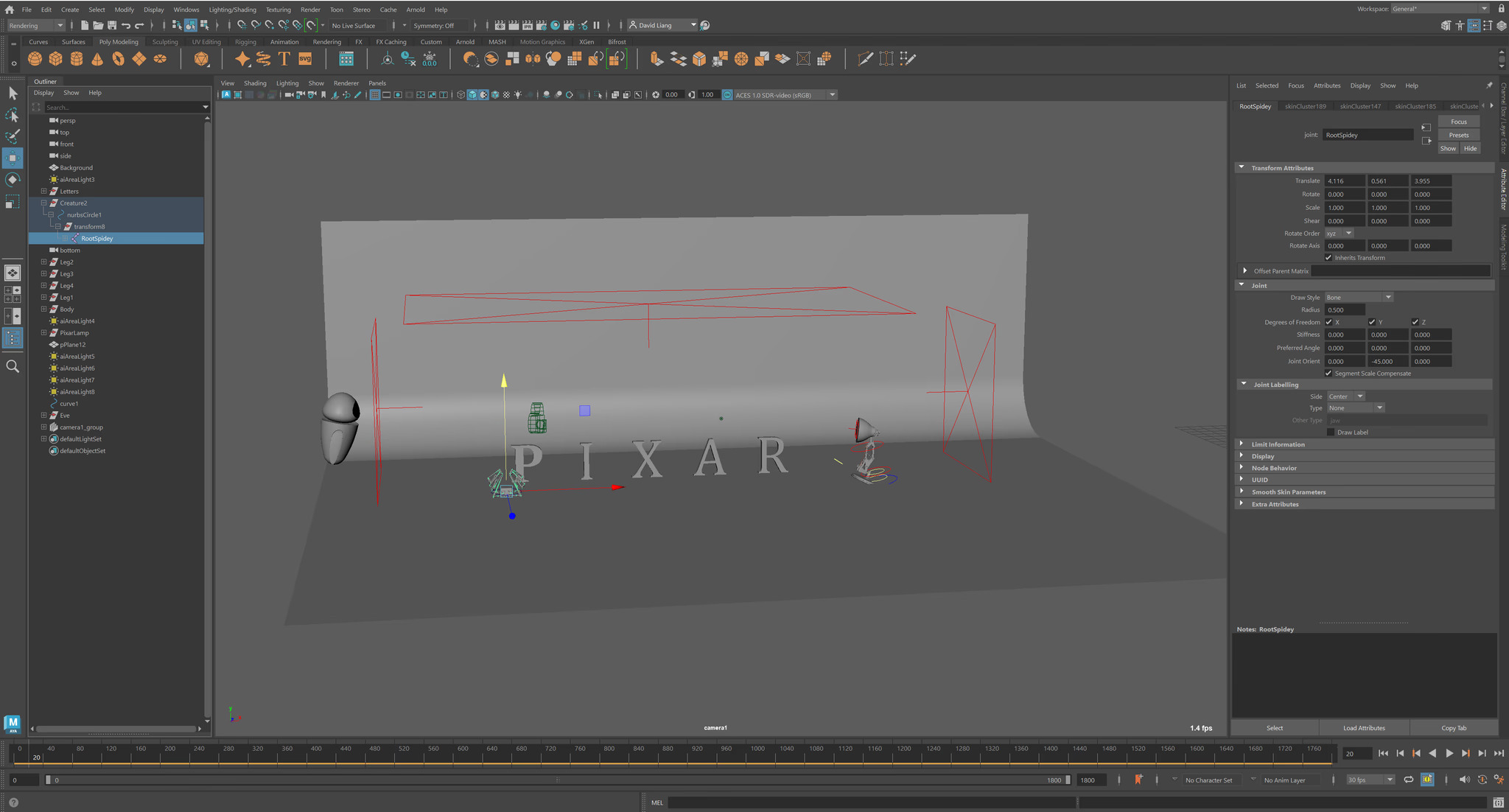Click the SVG import shelf icon

(305, 59)
